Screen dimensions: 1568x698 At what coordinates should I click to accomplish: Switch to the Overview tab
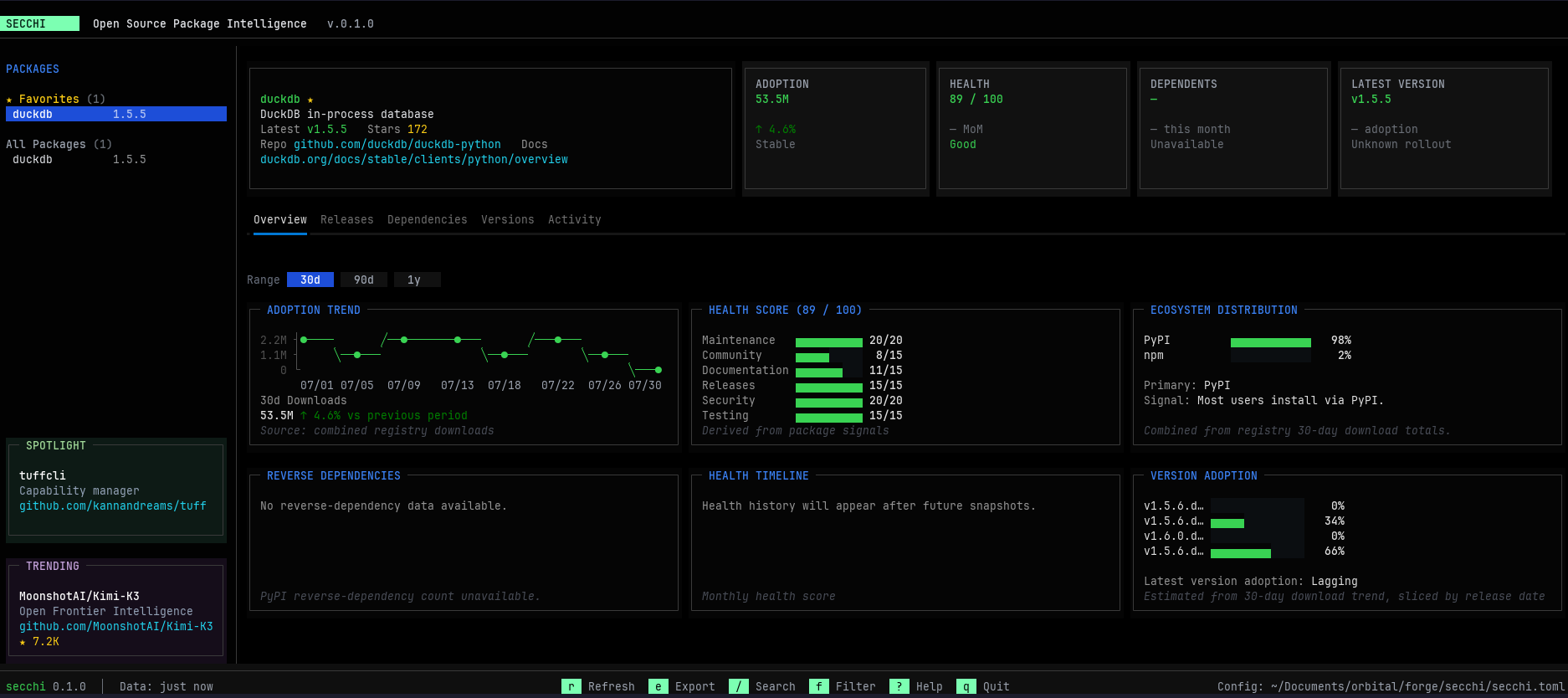280,219
